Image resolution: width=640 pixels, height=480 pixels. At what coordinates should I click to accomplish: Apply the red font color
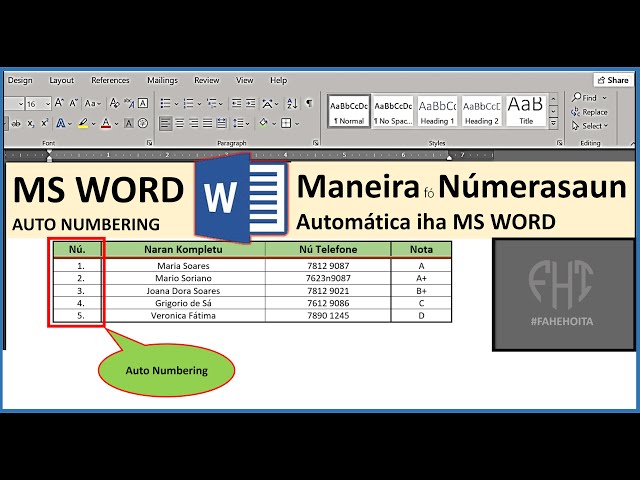pos(106,123)
